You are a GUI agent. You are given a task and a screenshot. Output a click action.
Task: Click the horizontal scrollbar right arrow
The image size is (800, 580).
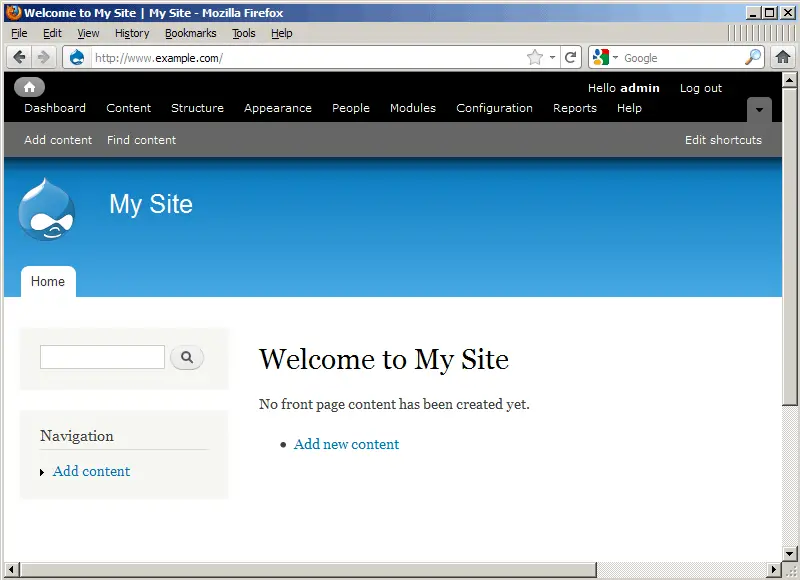click(773, 569)
